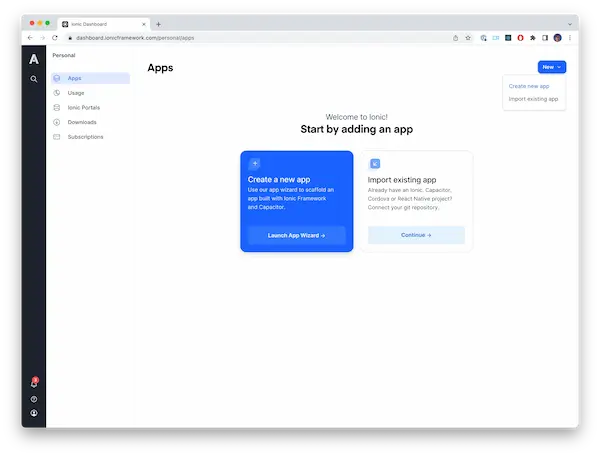The image size is (600, 456).
Task: Open the help question mark icon
Action: (x=34, y=399)
